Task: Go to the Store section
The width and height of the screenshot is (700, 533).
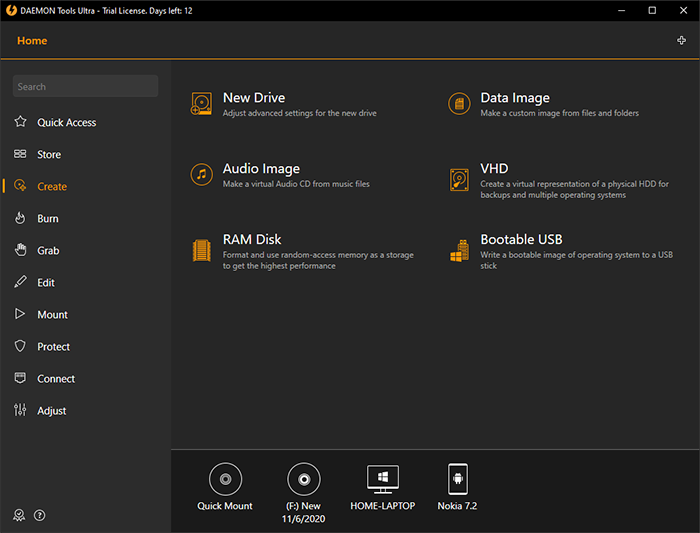Action: pos(49,154)
